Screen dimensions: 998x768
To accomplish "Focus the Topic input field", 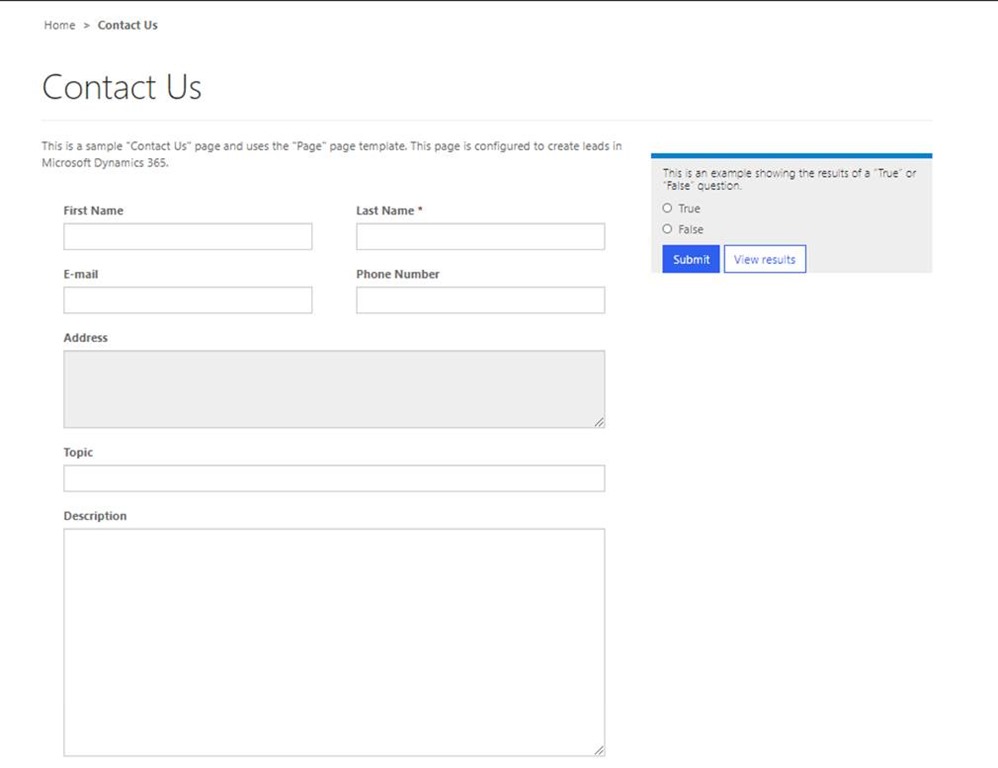I will pyautogui.click(x=334, y=478).
